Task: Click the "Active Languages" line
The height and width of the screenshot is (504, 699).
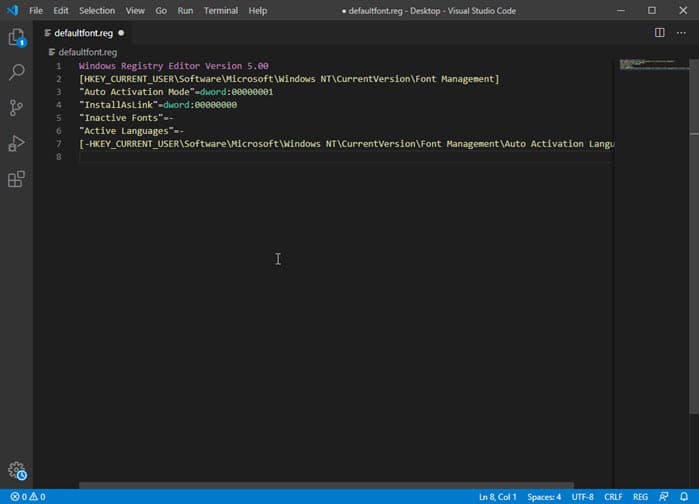Action: click(131, 131)
